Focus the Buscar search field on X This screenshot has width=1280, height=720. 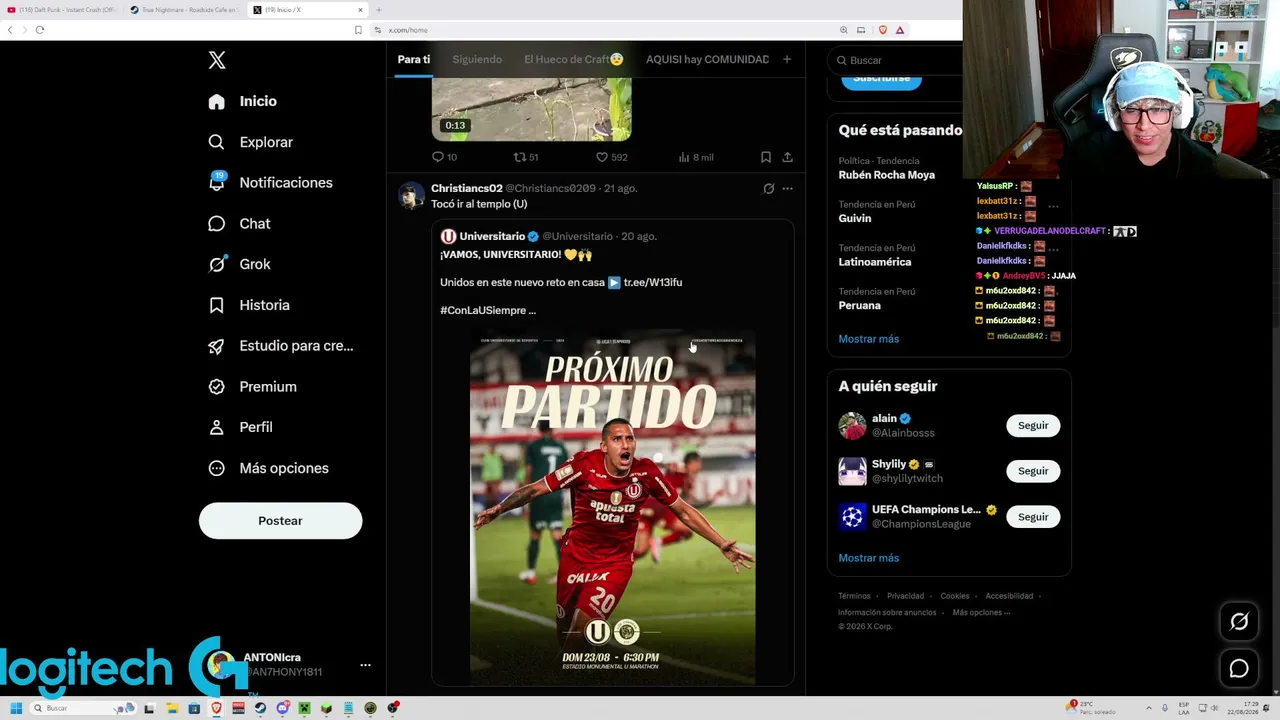895,60
